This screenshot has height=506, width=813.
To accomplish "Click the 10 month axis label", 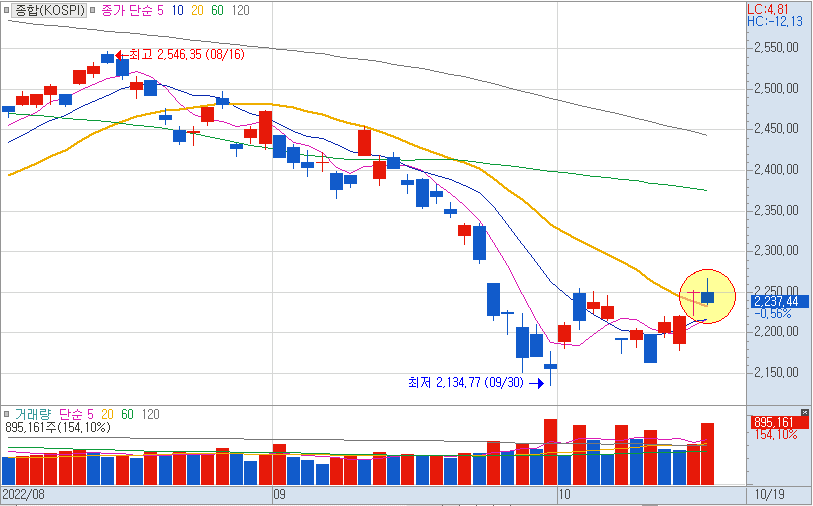I will pyautogui.click(x=564, y=494).
